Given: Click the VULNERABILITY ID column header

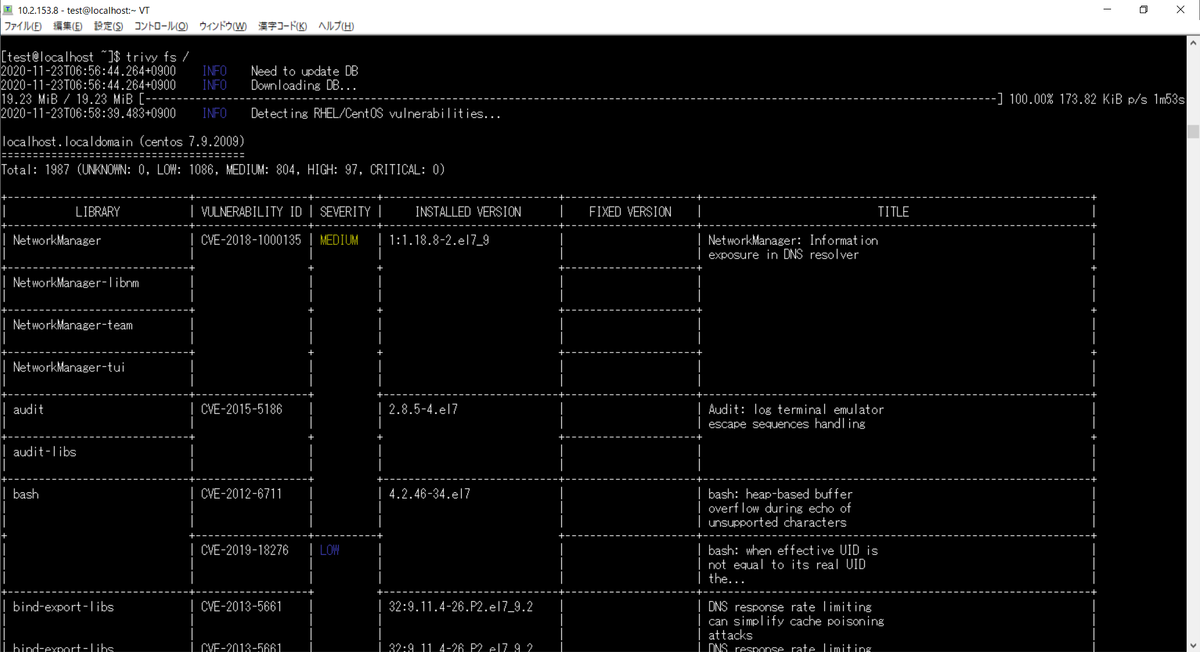Looking at the screenshot, I should pyautogui.click(x=251, y=212).
